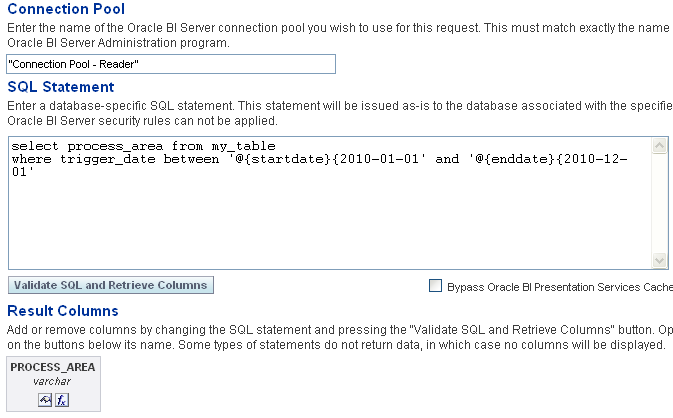Click the SQL box scroll up arrow
This screenshot has width=673, height=418.
tap(660, 146)
